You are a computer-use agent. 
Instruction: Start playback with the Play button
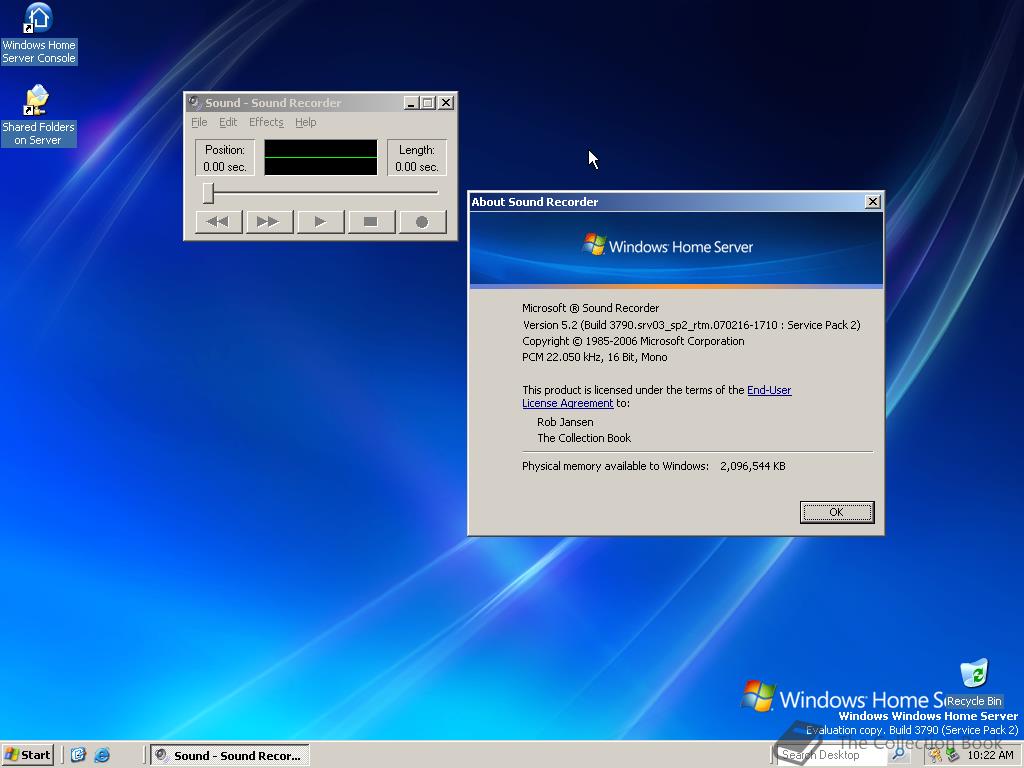pos(321,222)
